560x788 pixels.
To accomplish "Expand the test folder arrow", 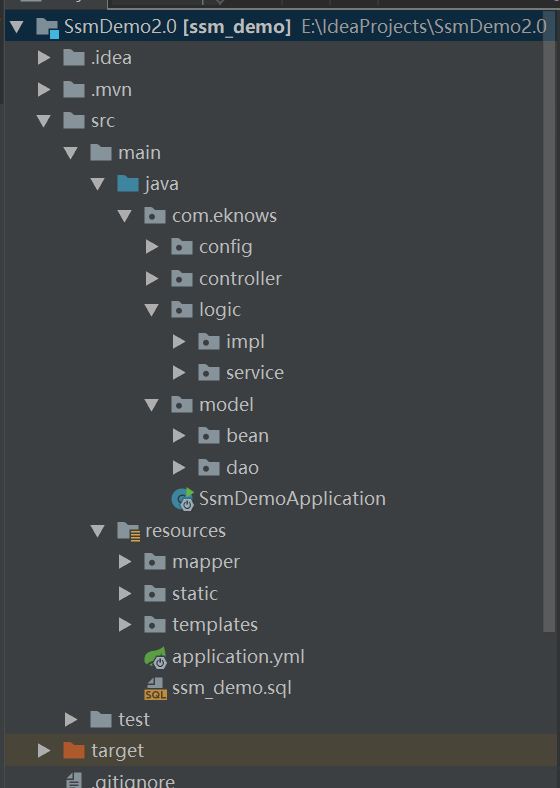I will click(71, 720).
